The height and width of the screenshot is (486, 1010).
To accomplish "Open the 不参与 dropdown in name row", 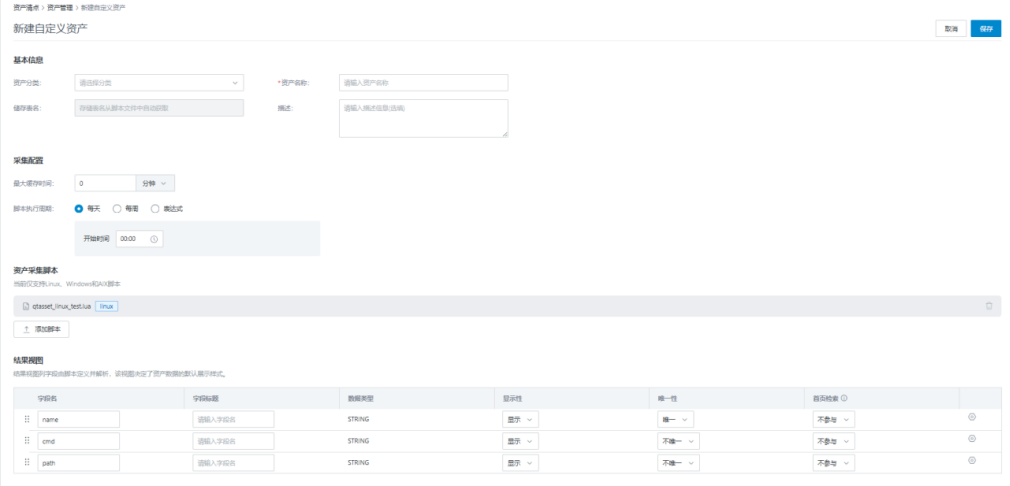I will pyautogui.click(x=834, y=419).
